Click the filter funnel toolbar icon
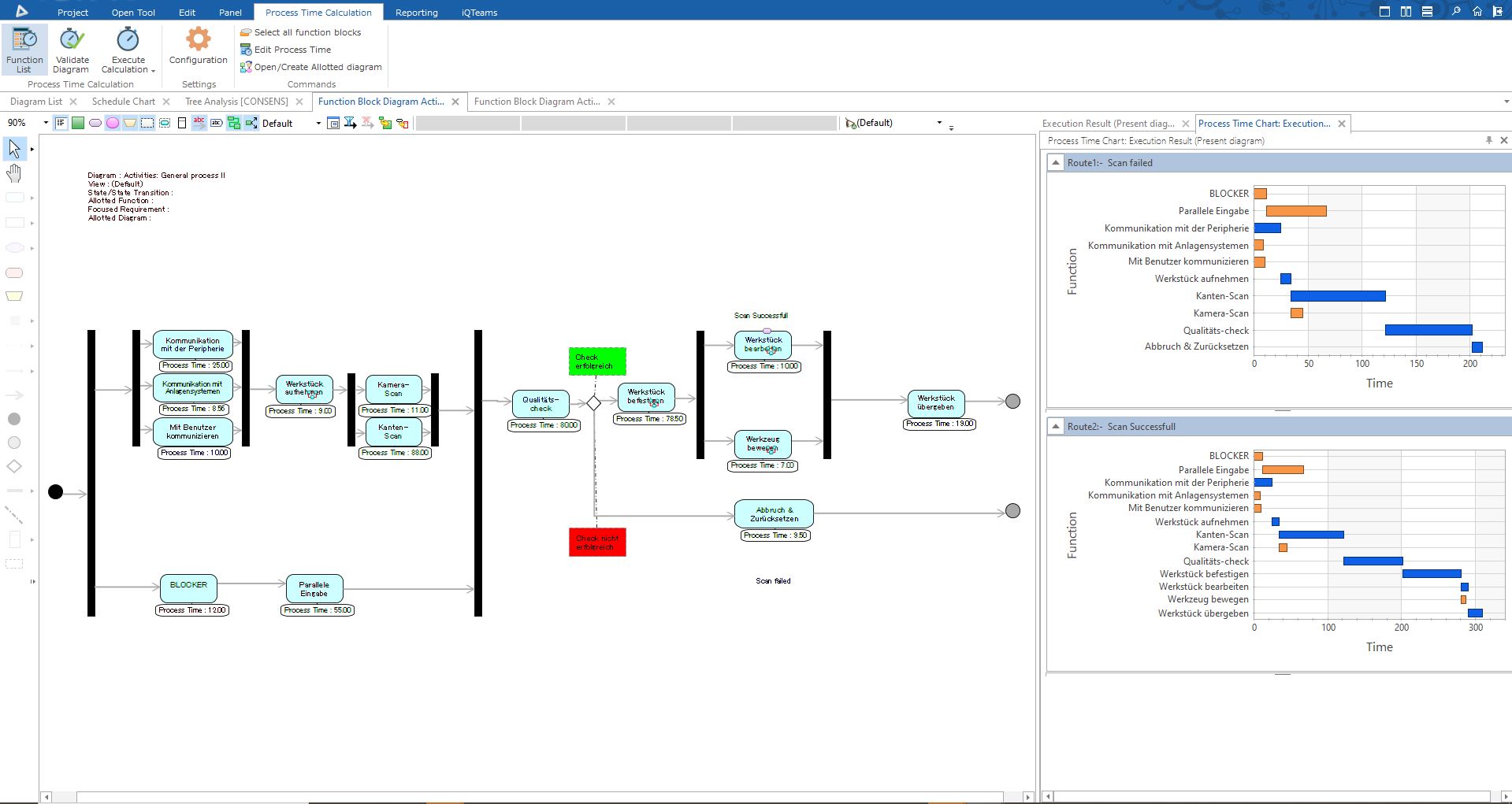The width and height of the screenshot is (1512, 804). 350,123
